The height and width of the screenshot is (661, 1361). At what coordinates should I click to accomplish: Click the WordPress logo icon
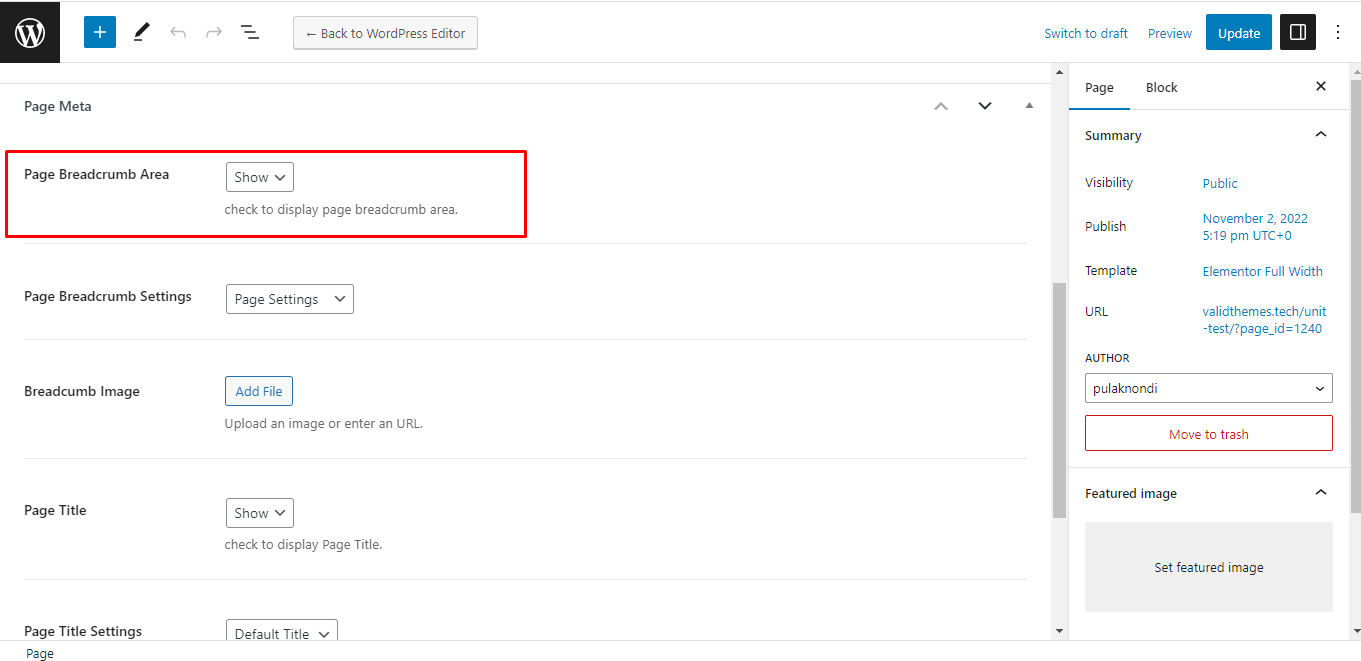point(30,32)
